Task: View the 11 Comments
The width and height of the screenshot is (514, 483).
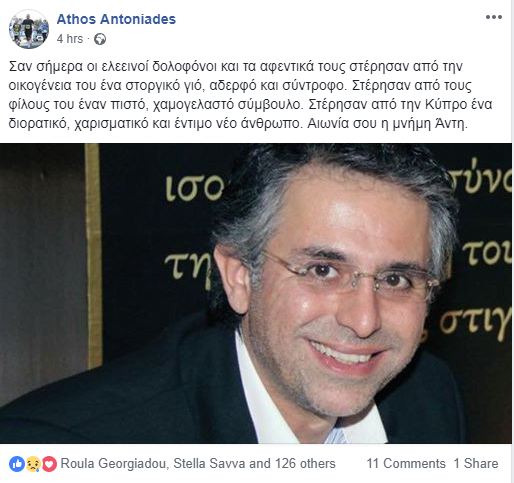Action: (406, 464)
